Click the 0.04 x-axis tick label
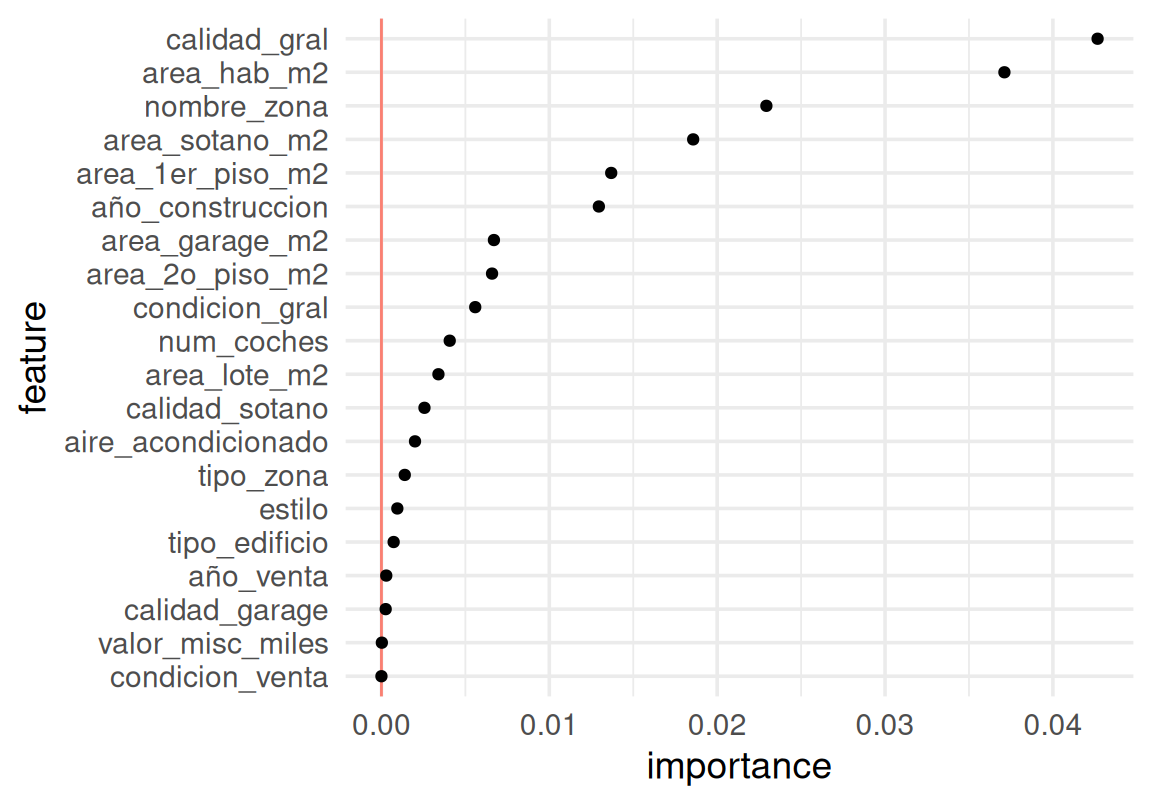1152x806 pixels. pos(1052,722)
